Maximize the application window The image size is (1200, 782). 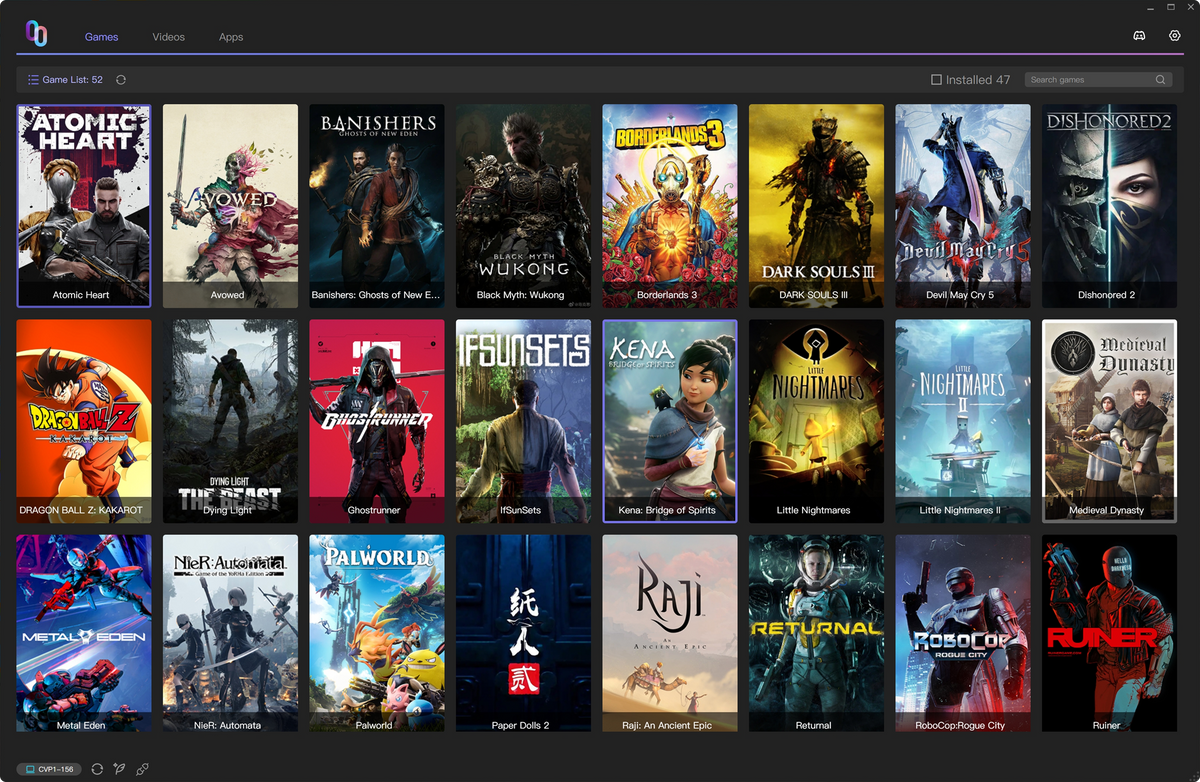pyautogui.click(x=1171, y=7)
